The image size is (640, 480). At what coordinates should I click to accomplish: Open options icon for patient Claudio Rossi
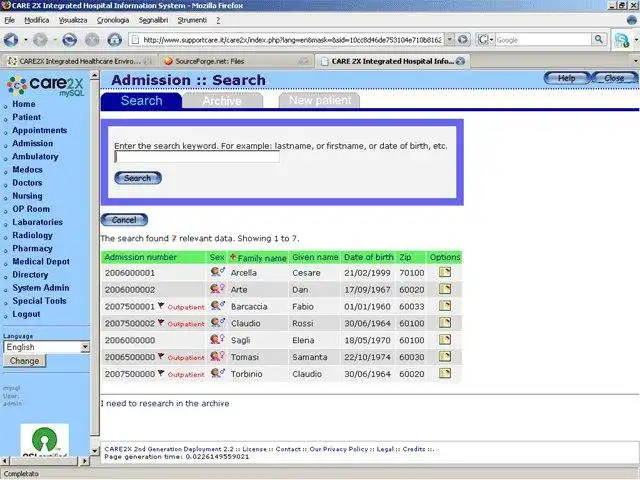click(x=444, y=323)
